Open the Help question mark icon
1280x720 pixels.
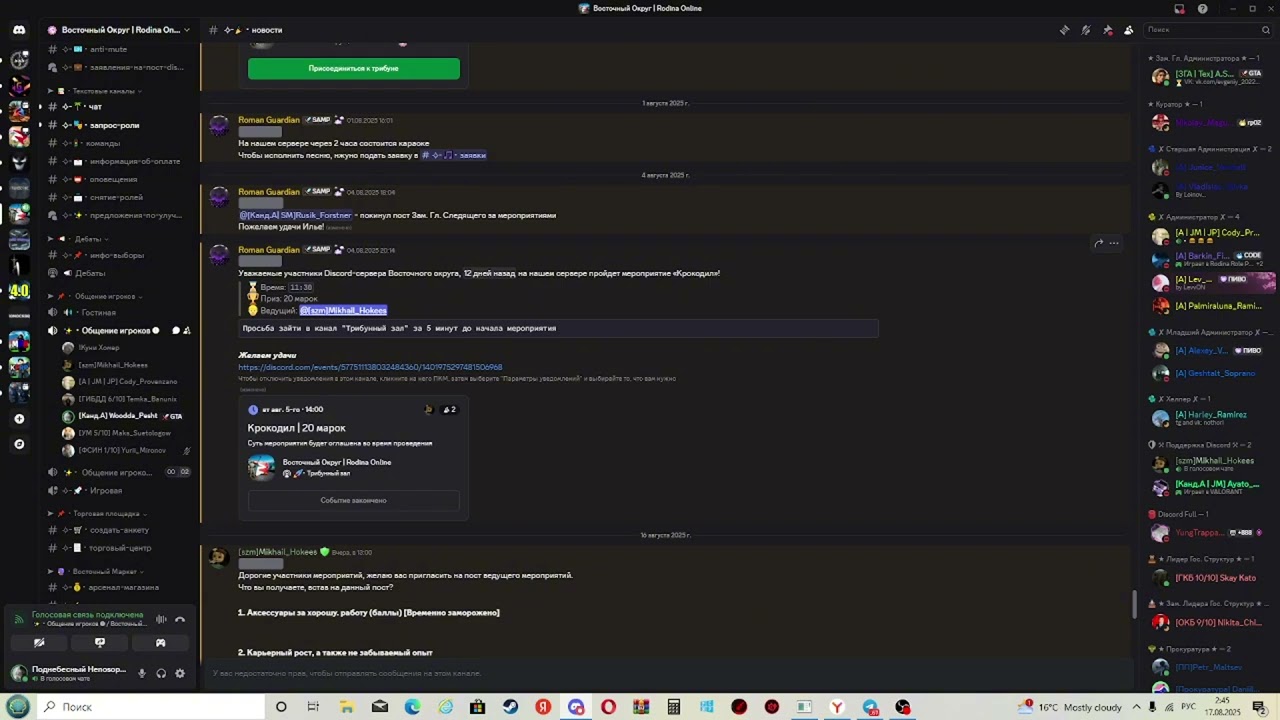pyautogui.click(x=1202, y=8)
